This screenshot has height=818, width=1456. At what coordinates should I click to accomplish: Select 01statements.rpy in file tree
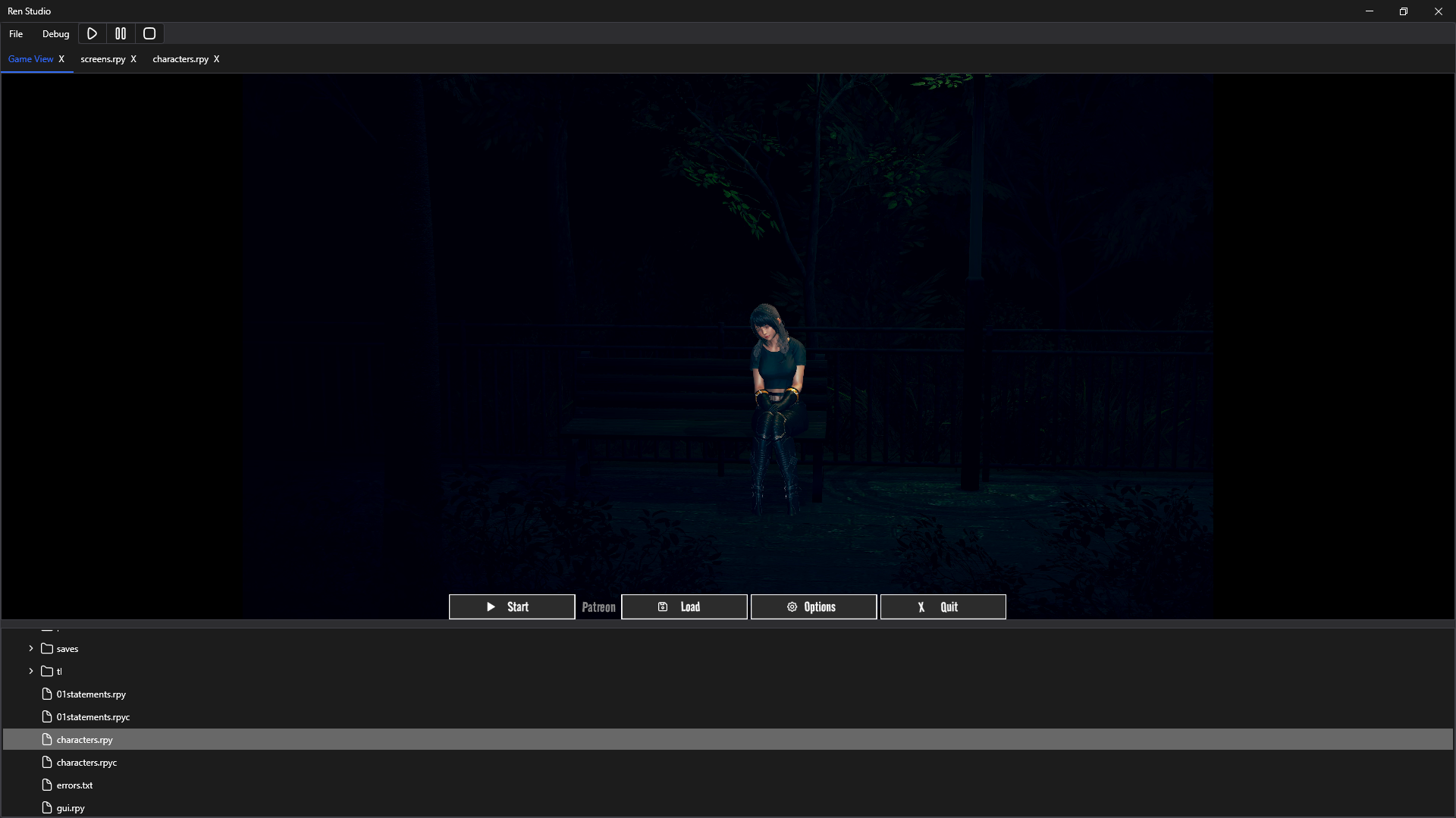[91, 694]
